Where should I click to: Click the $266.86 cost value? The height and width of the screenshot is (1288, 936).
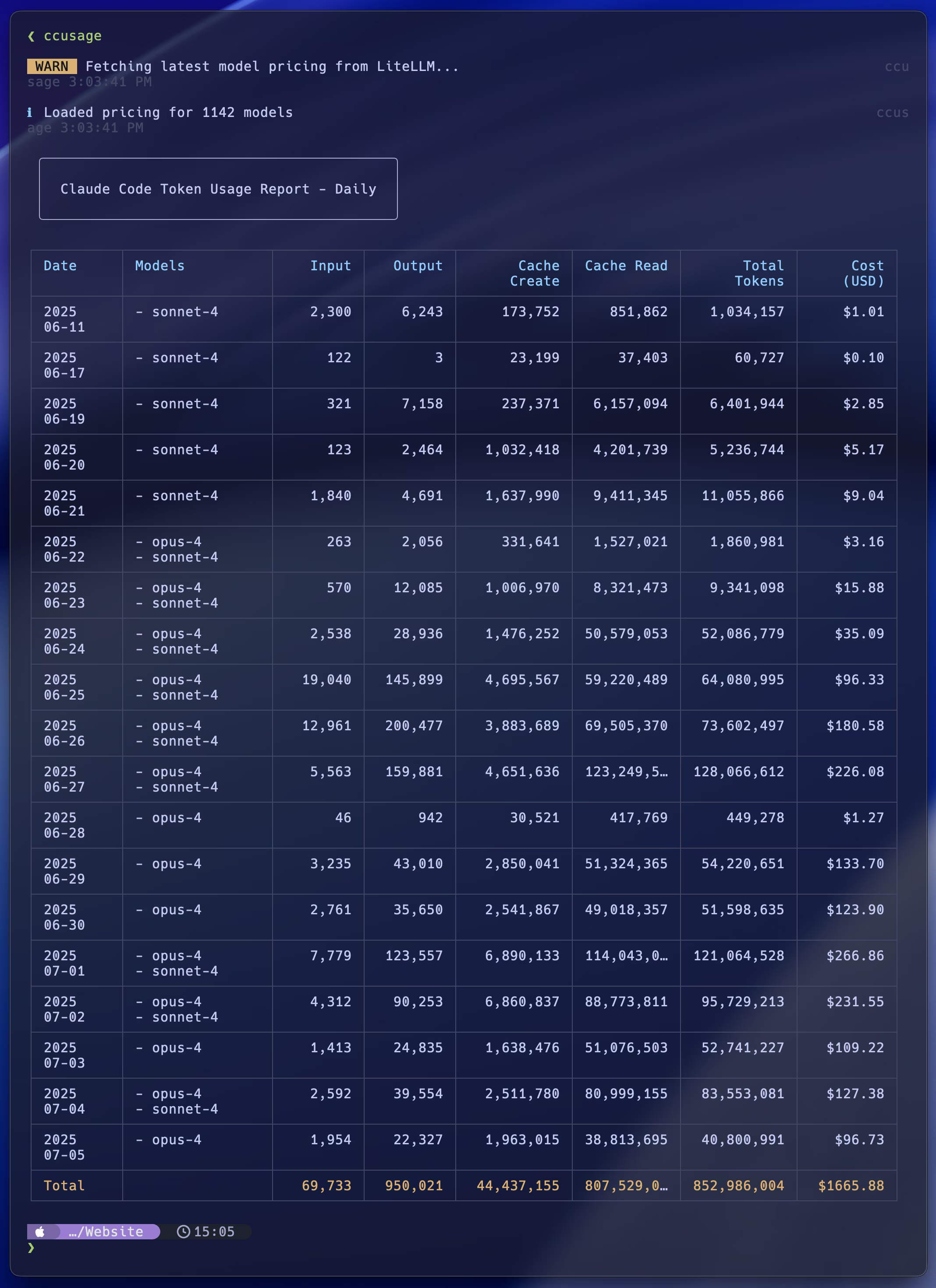(855, 956)
